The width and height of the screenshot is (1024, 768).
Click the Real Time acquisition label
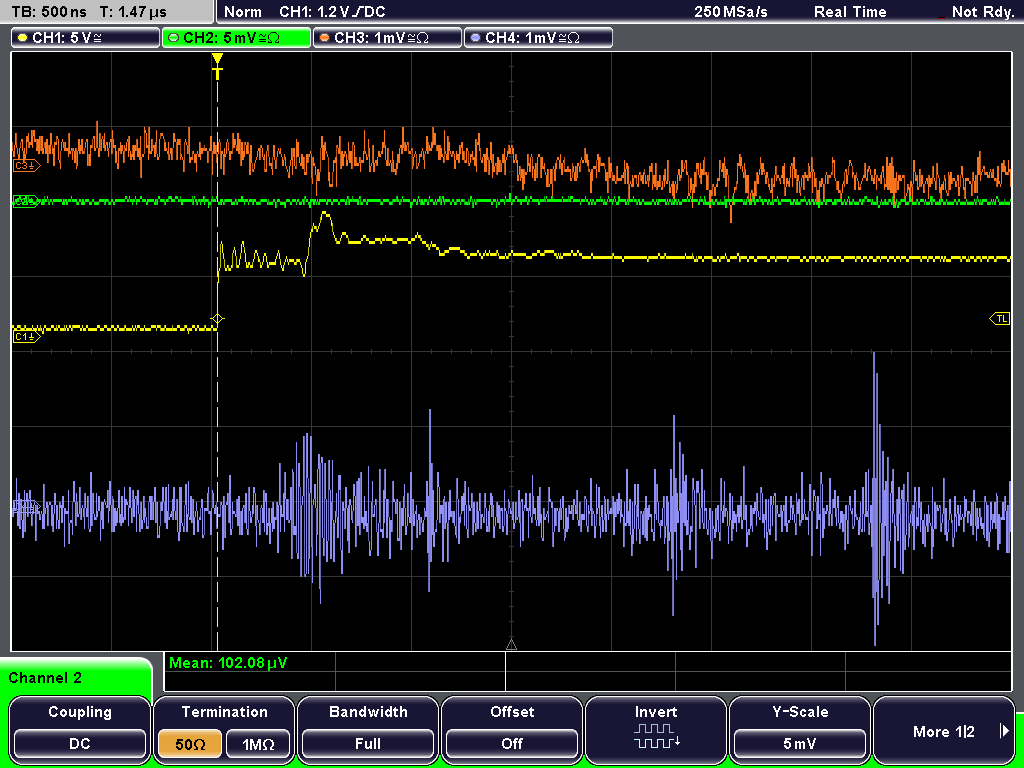coord(850,12)
